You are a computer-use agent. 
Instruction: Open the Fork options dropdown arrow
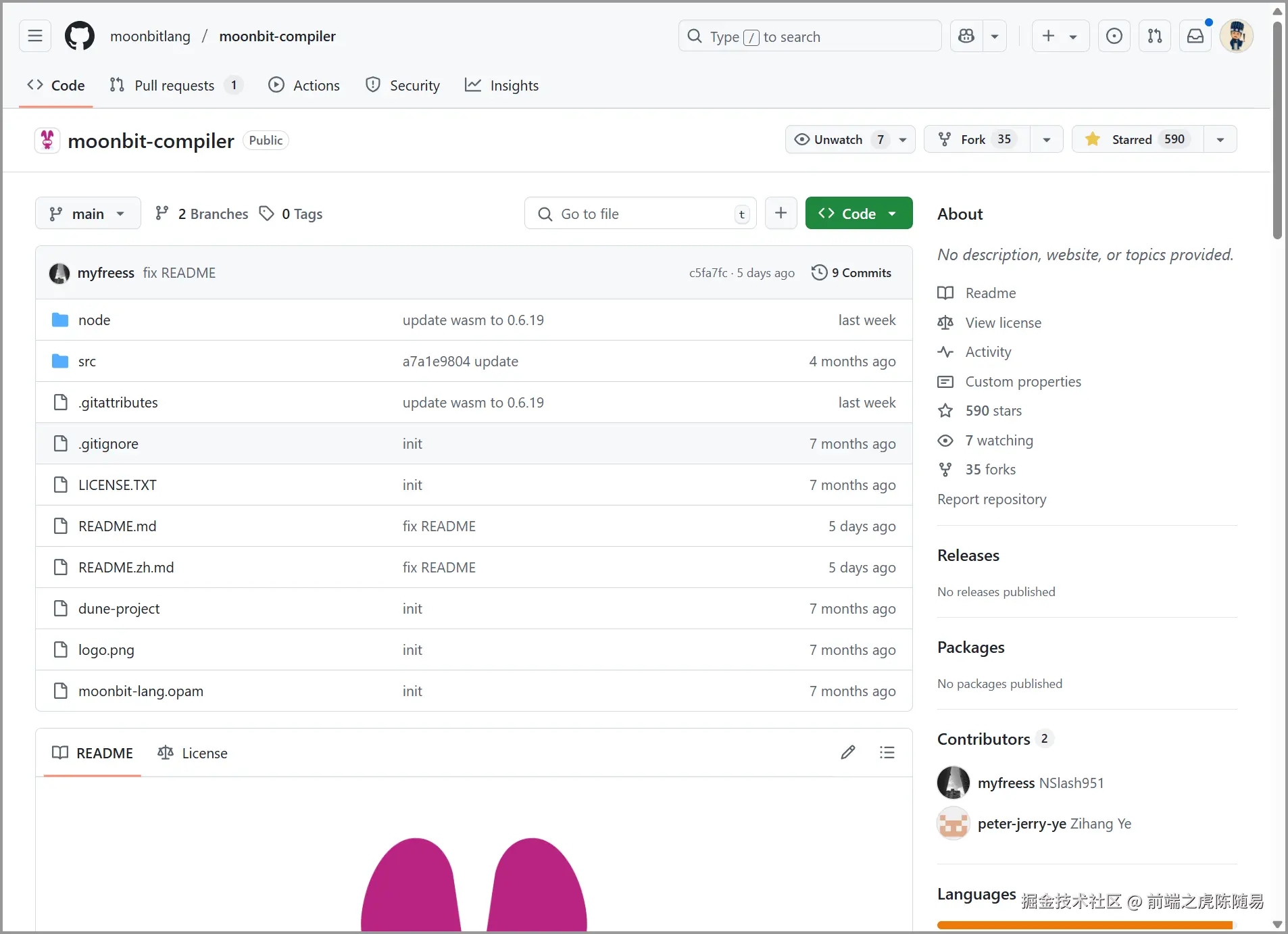pos(1047,139)
